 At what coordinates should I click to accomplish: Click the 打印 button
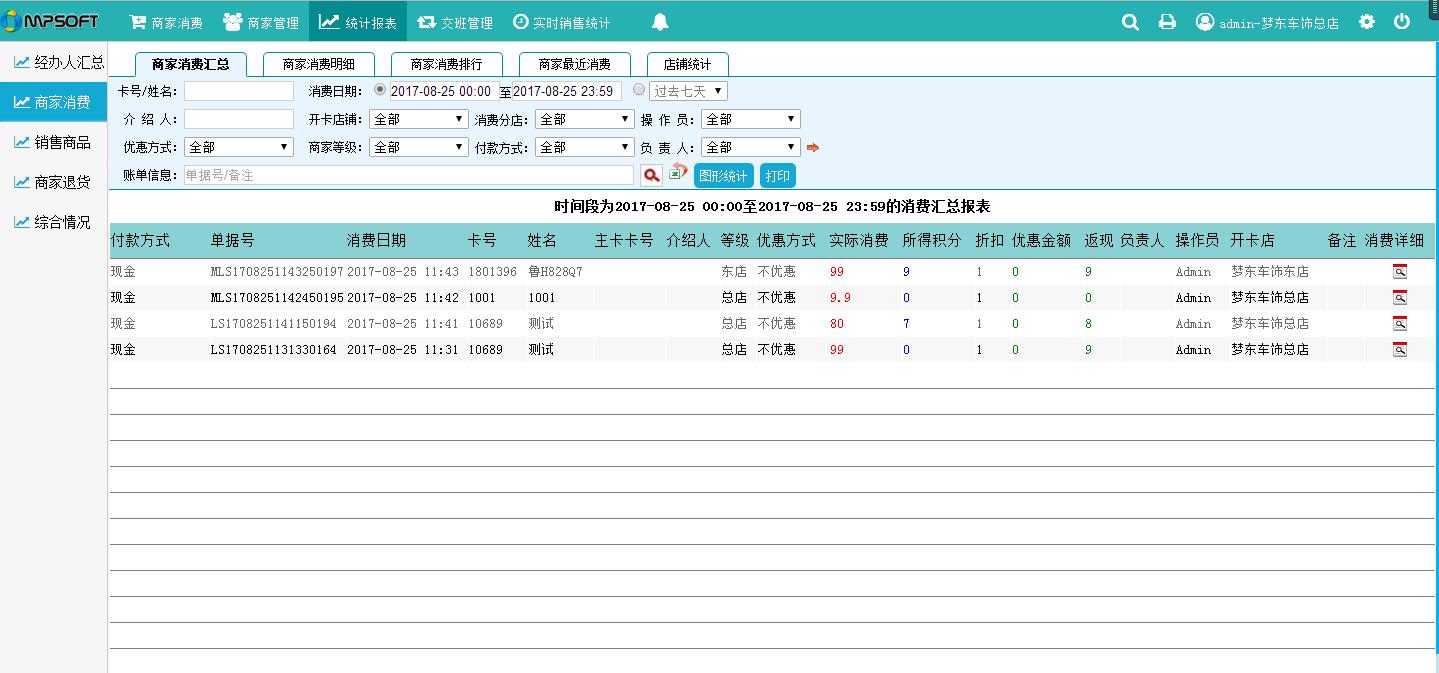777,176
